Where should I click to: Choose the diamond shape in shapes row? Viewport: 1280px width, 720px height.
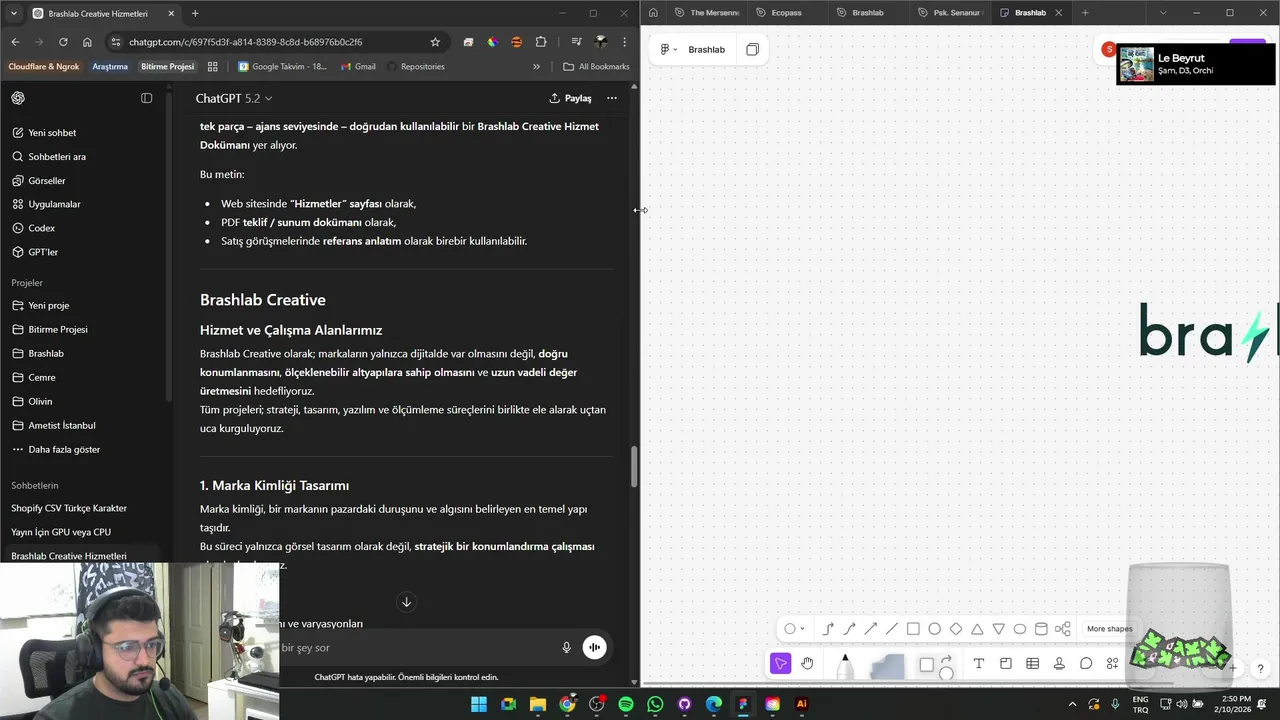coord(956,629)
